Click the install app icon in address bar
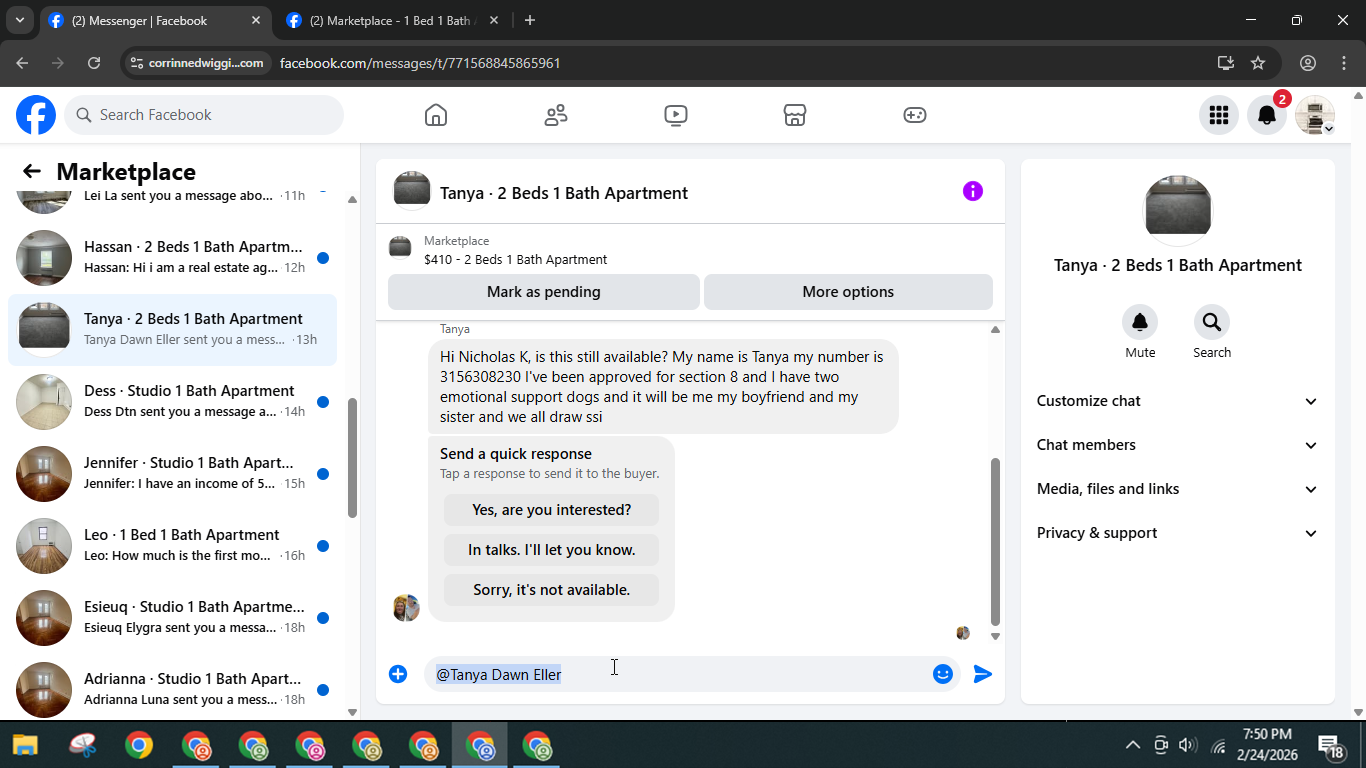The width and height of the screenshot is (1366, 768). [1226, 63]
